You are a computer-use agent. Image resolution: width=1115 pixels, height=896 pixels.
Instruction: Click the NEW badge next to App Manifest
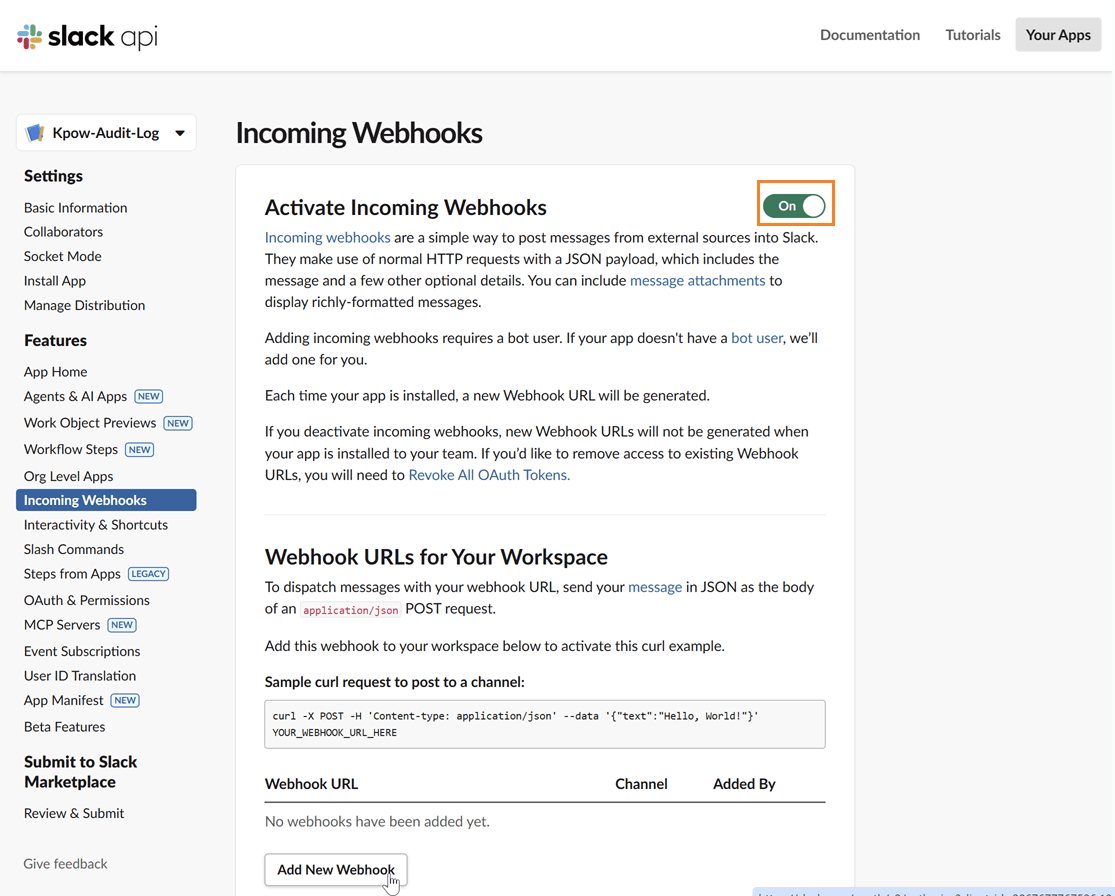[x=125, y=700]
